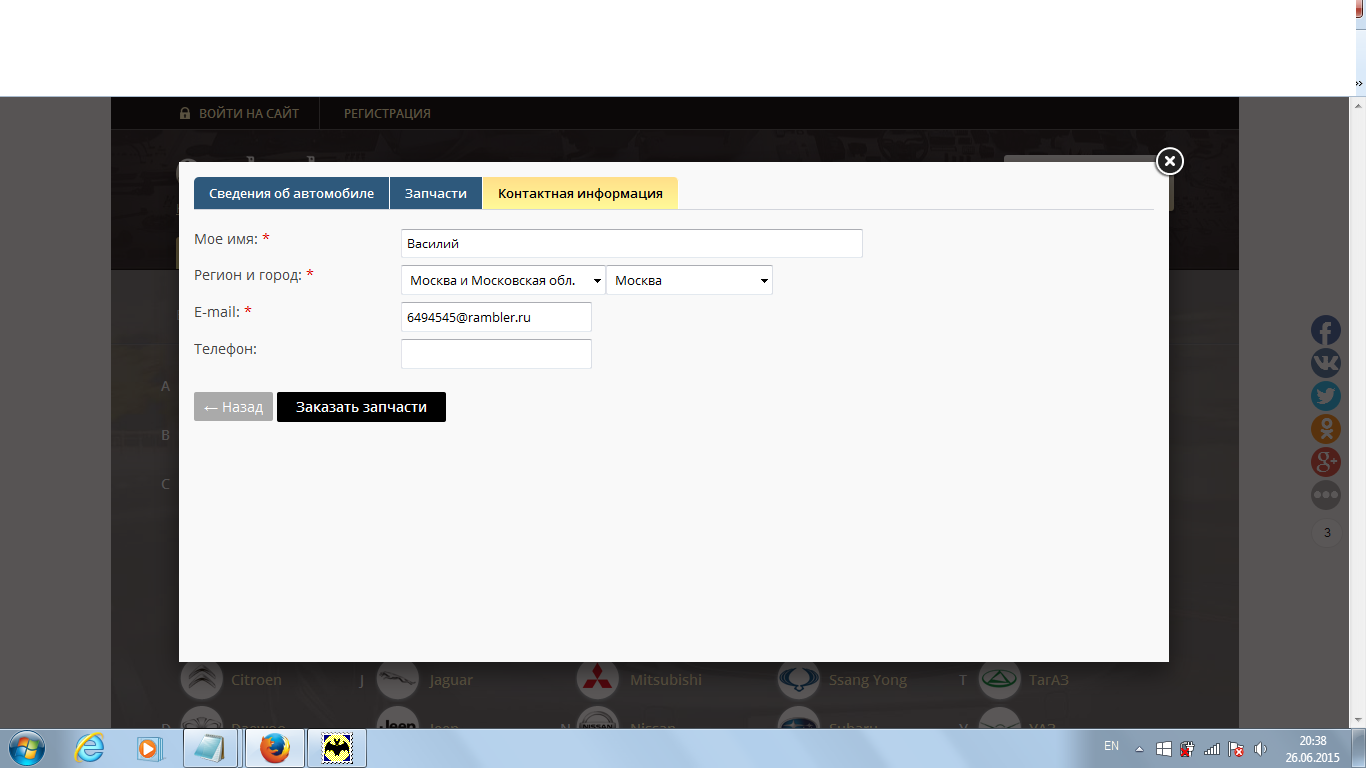1366x768 pixels.
Task: Share page on Twitter
Action: tap(1326, 396)
